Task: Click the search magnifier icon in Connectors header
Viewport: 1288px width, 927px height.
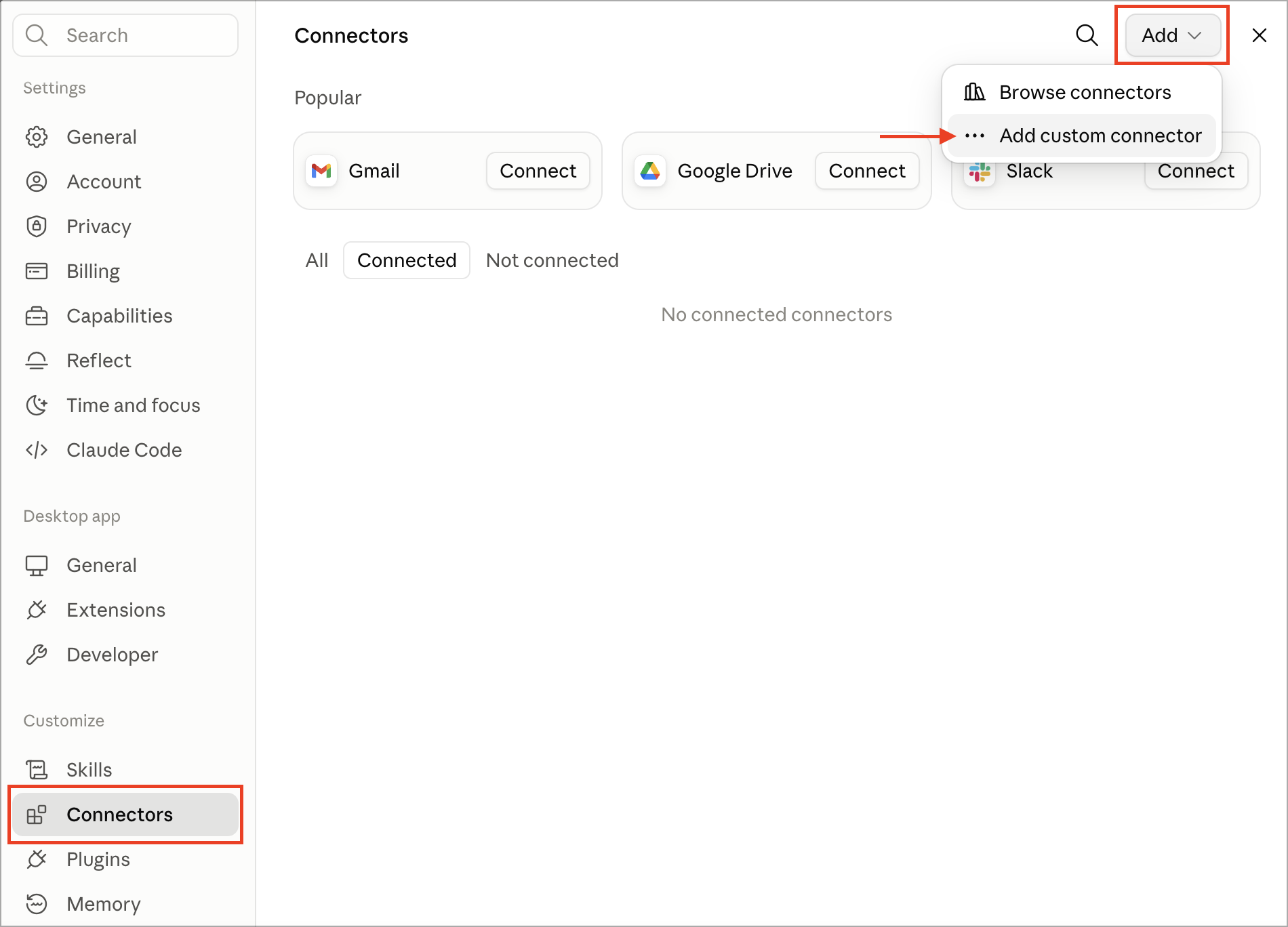Action: [1087, 35]
